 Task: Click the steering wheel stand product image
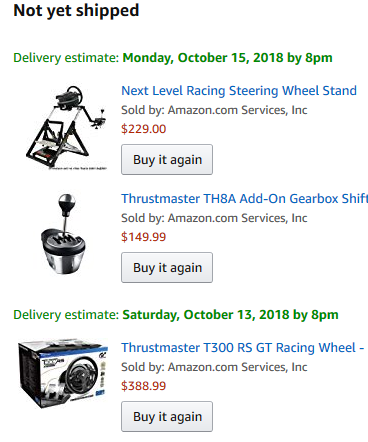tap(67, 127)
